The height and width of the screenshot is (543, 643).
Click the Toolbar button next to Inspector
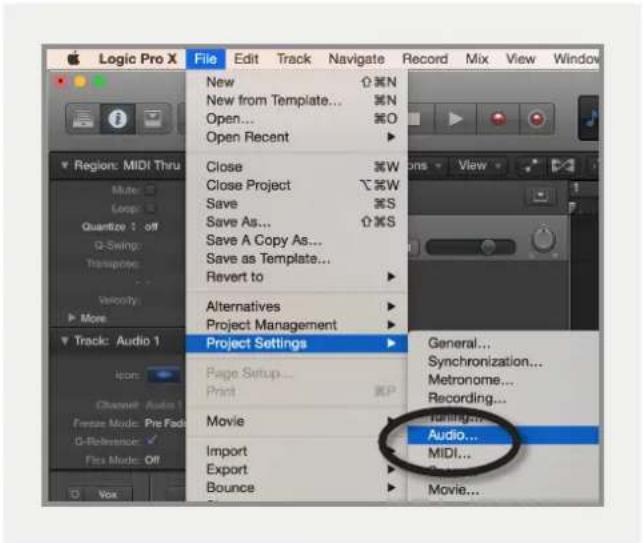[153, 119]
